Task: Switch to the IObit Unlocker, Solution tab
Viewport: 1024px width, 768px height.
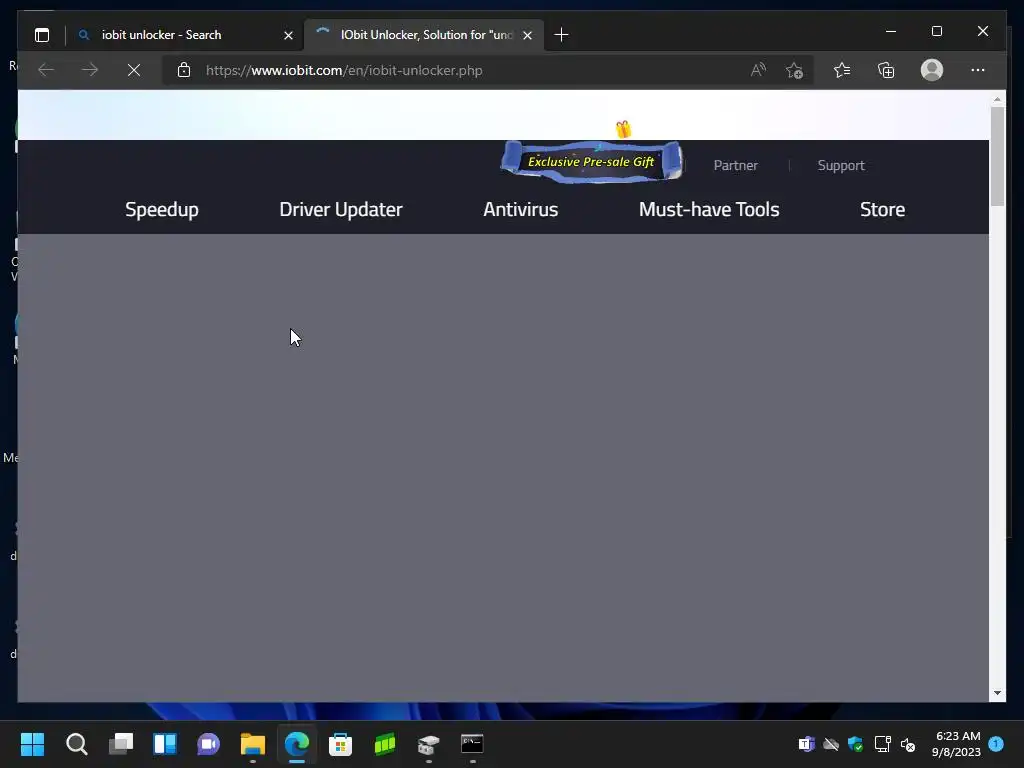Action: click(x=423, y=35)
